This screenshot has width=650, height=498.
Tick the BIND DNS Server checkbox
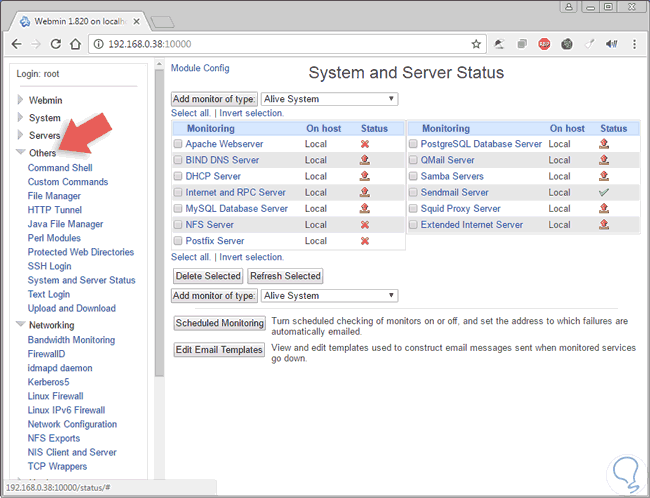point(178,160)
